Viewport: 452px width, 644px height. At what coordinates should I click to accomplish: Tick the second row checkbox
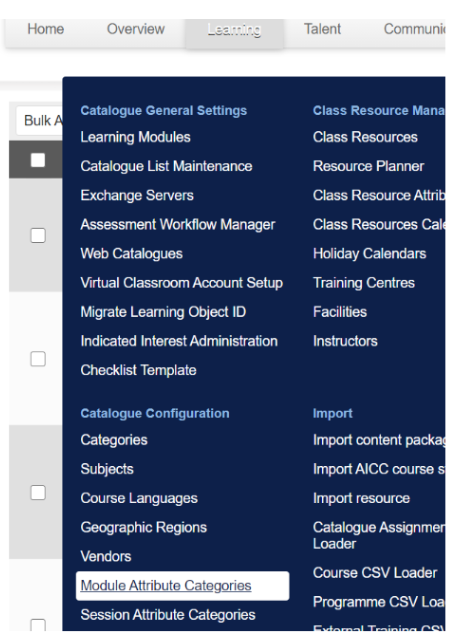pos(38,359)
